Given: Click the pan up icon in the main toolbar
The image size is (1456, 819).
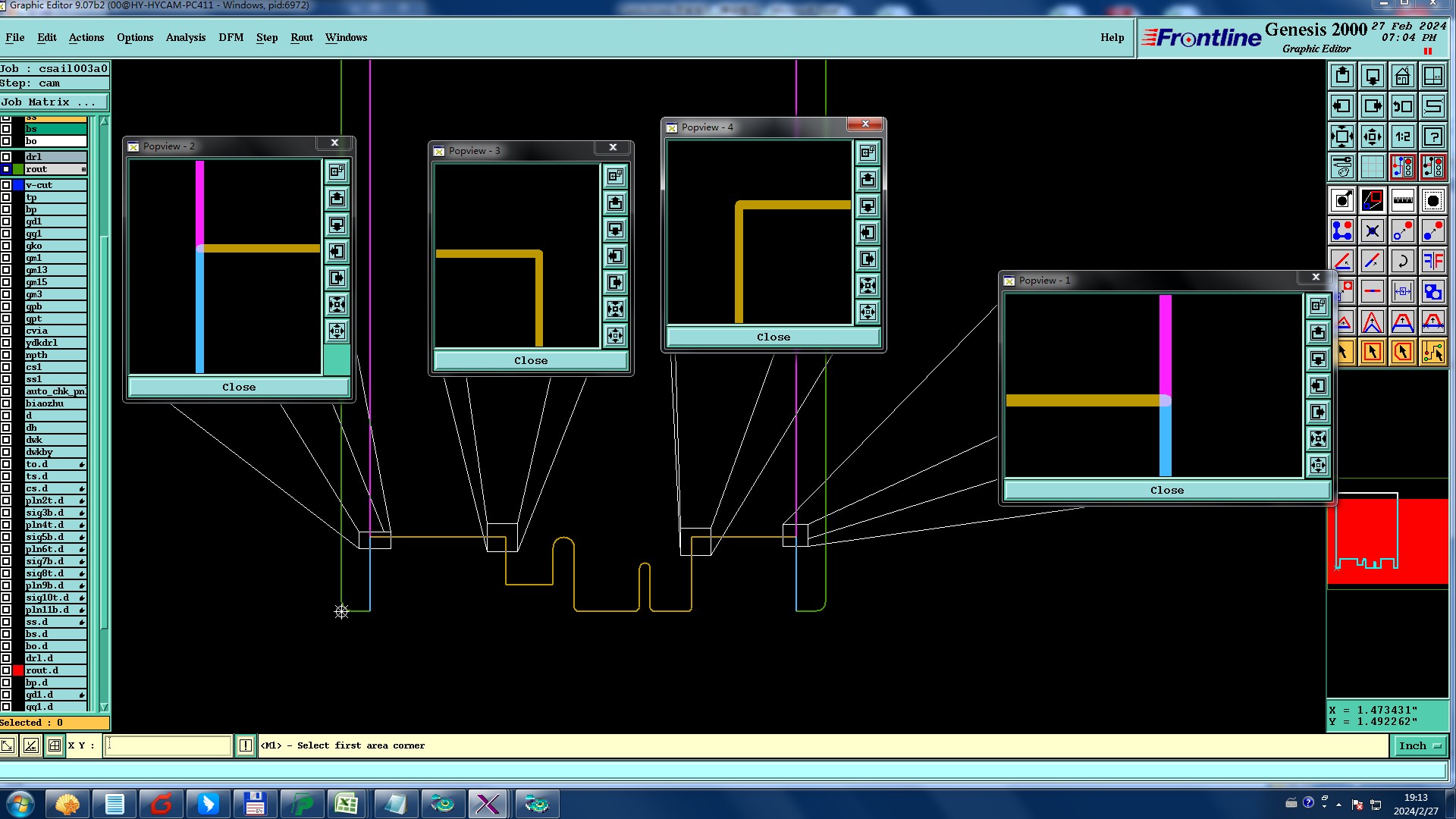Looking at the screenshot, I should (x=1342, y=76).
